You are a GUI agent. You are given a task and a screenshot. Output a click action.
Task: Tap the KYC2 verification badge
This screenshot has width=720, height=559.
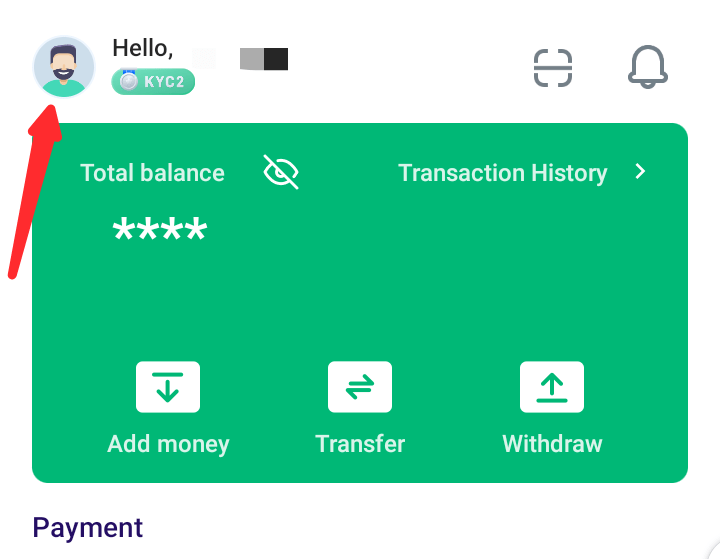153,82
